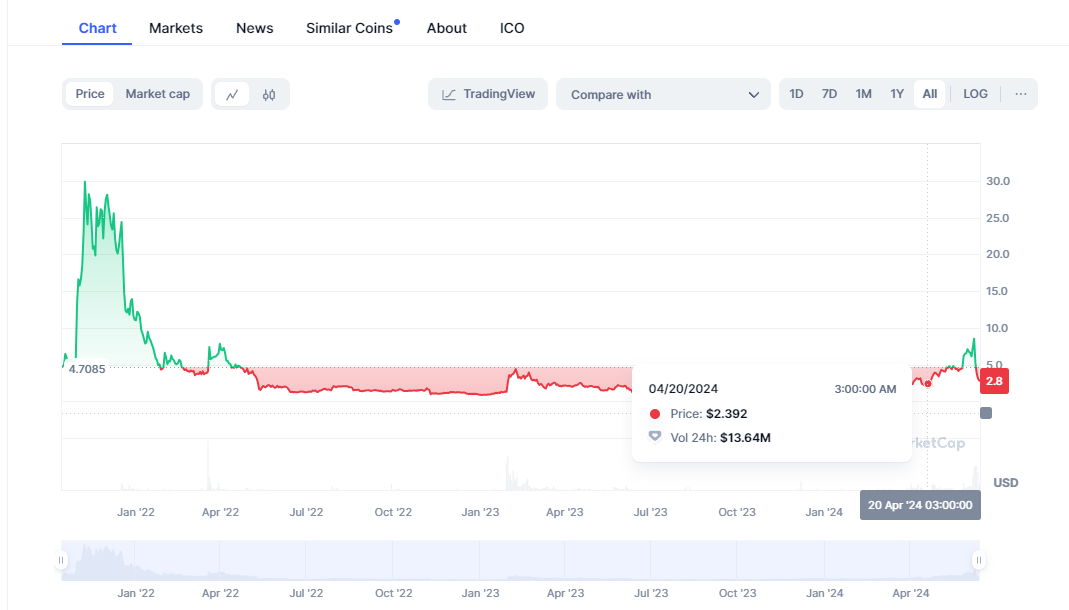Switch to line chart view icon
Image resolution: width=1069 pixels, height=610 pixels.
point(232,95)
